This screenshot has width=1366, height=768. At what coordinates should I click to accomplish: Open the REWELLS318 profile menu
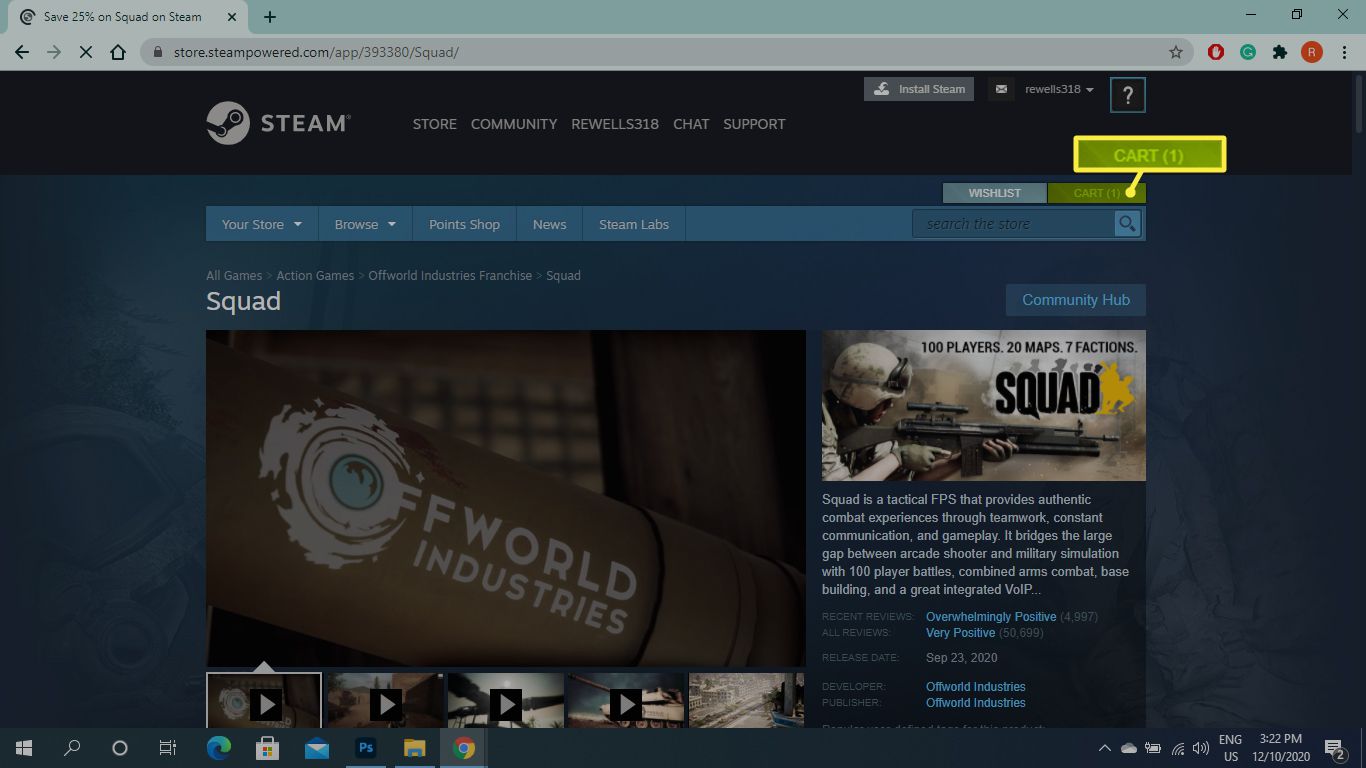pos(615,124)
